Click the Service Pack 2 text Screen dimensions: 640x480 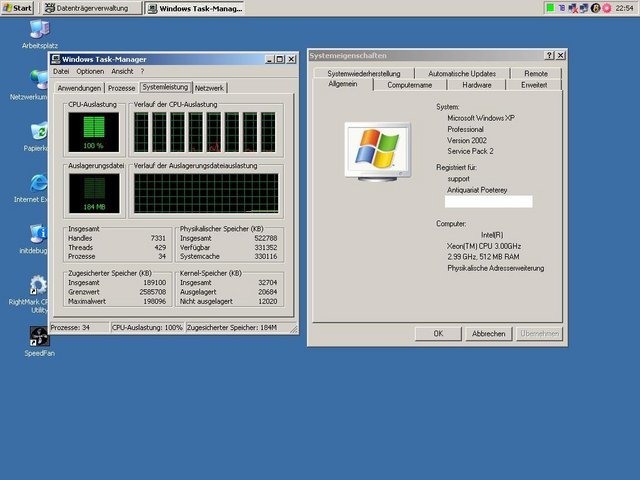point(470,151)
